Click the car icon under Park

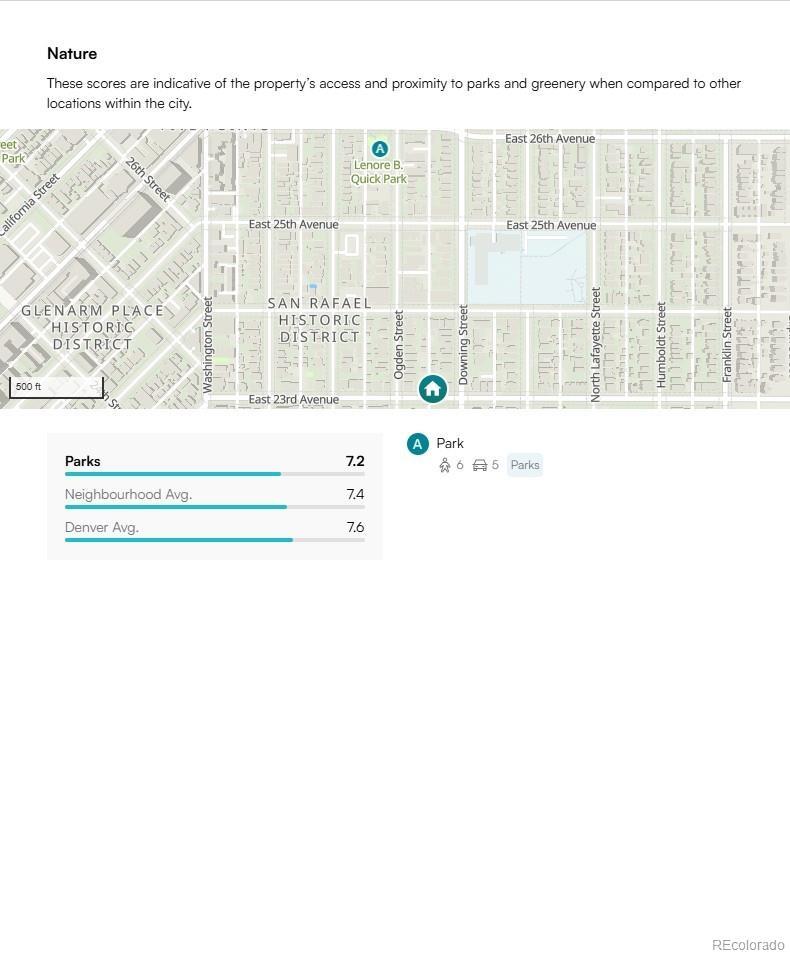click(479, 465)
